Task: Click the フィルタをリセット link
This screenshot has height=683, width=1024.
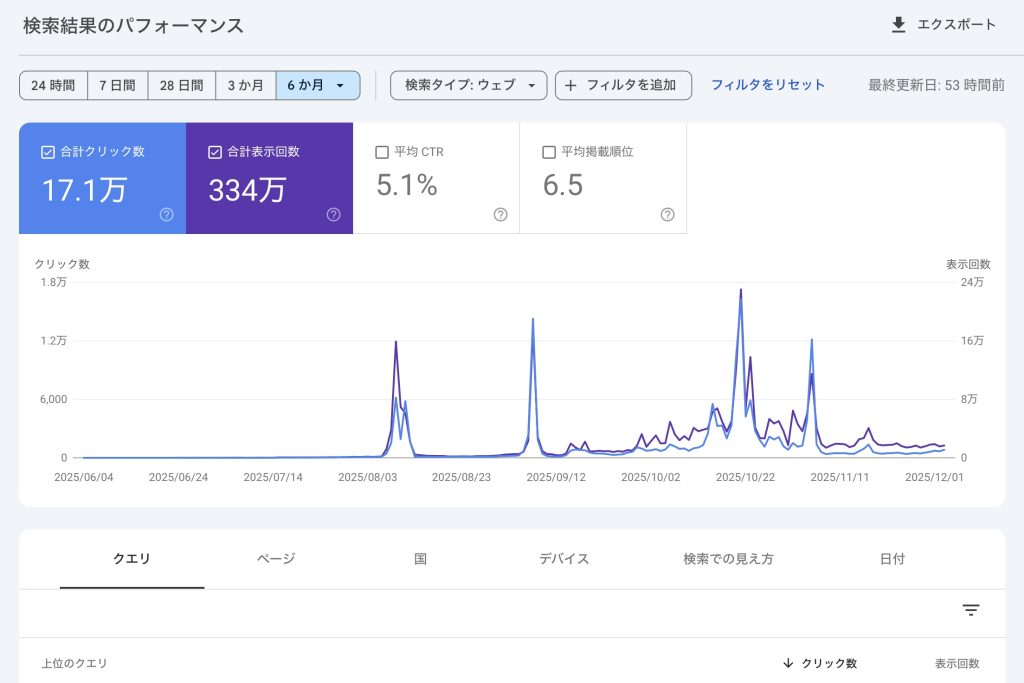Action: [768, 85]
